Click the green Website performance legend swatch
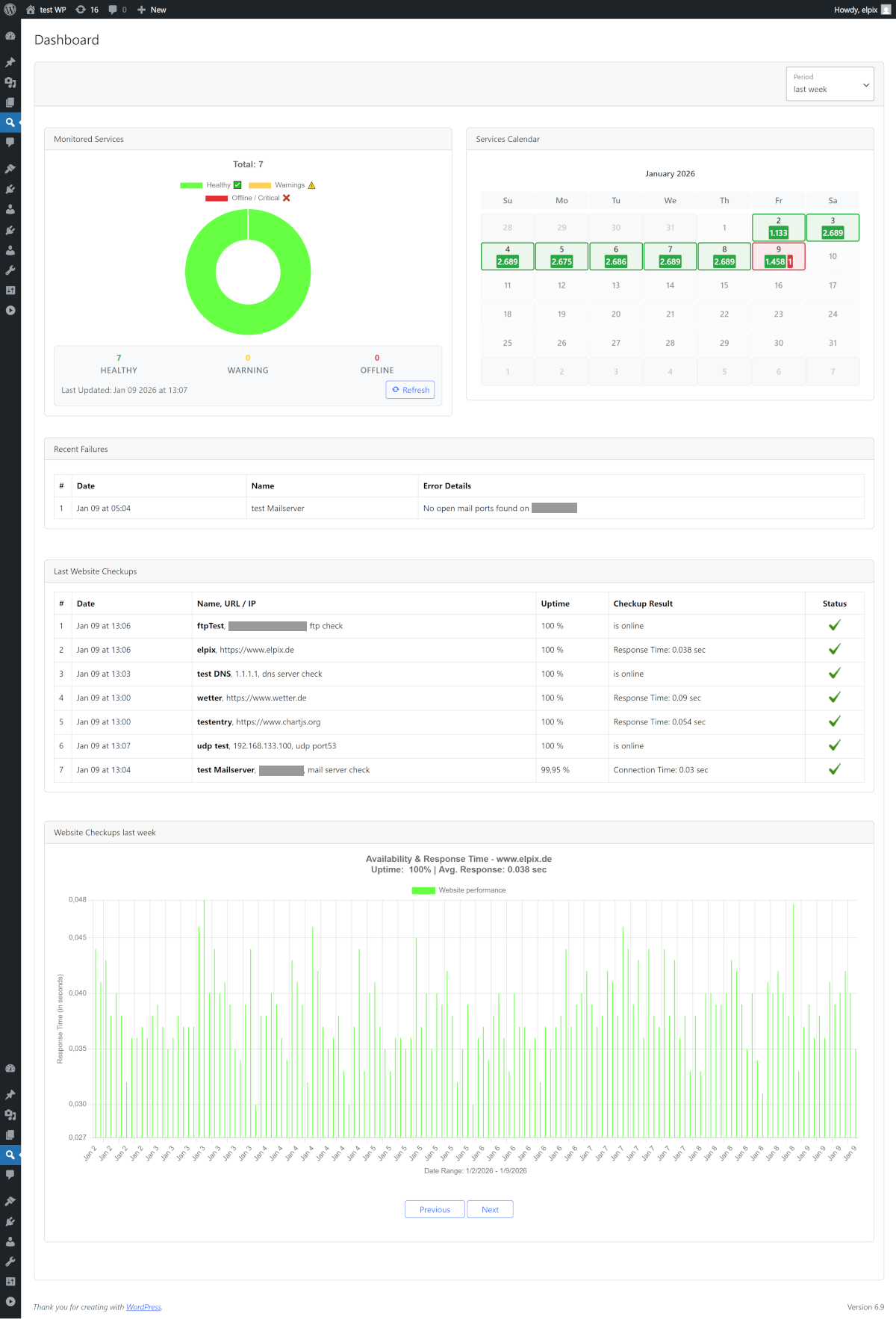This screenshot has width=896, height=1319. (423, 890)
